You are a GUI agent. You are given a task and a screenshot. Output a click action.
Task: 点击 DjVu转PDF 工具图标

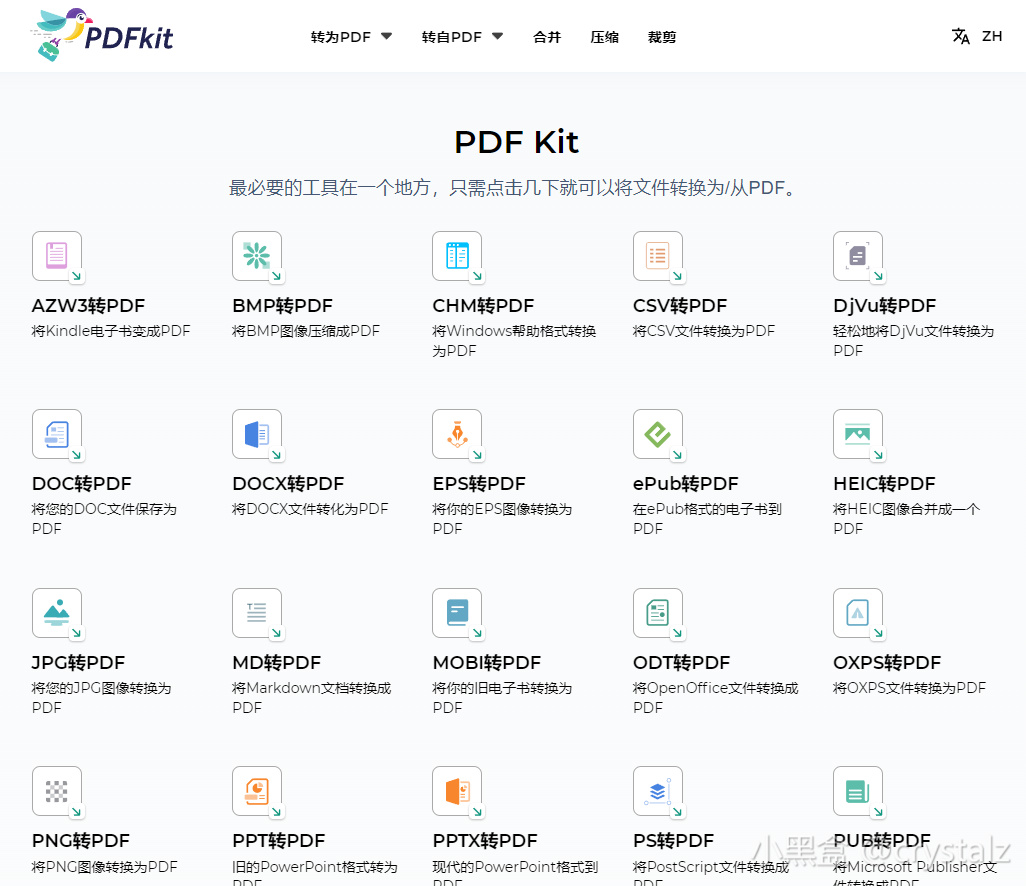tap(858, 256)
